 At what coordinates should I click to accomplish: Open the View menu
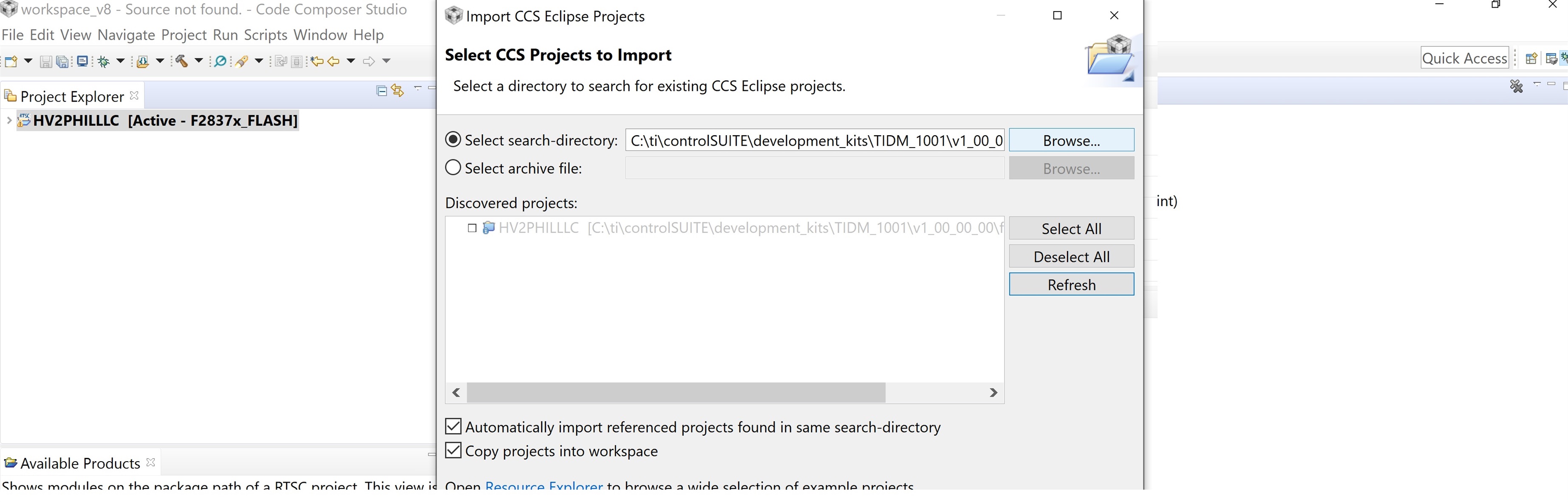click(x=76, y=35)
